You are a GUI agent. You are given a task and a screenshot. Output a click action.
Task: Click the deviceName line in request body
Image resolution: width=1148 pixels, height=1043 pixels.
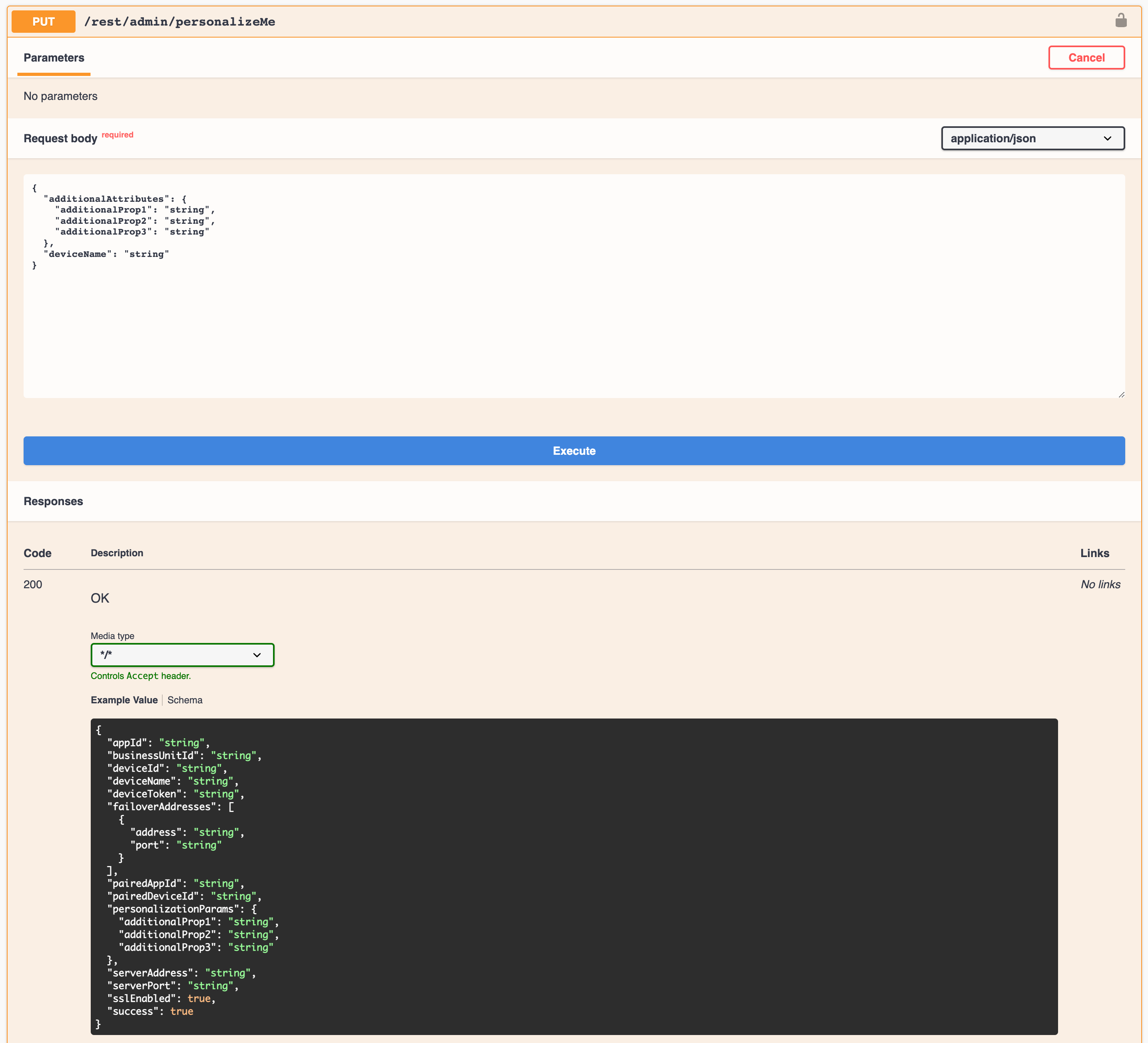[106, 254]
